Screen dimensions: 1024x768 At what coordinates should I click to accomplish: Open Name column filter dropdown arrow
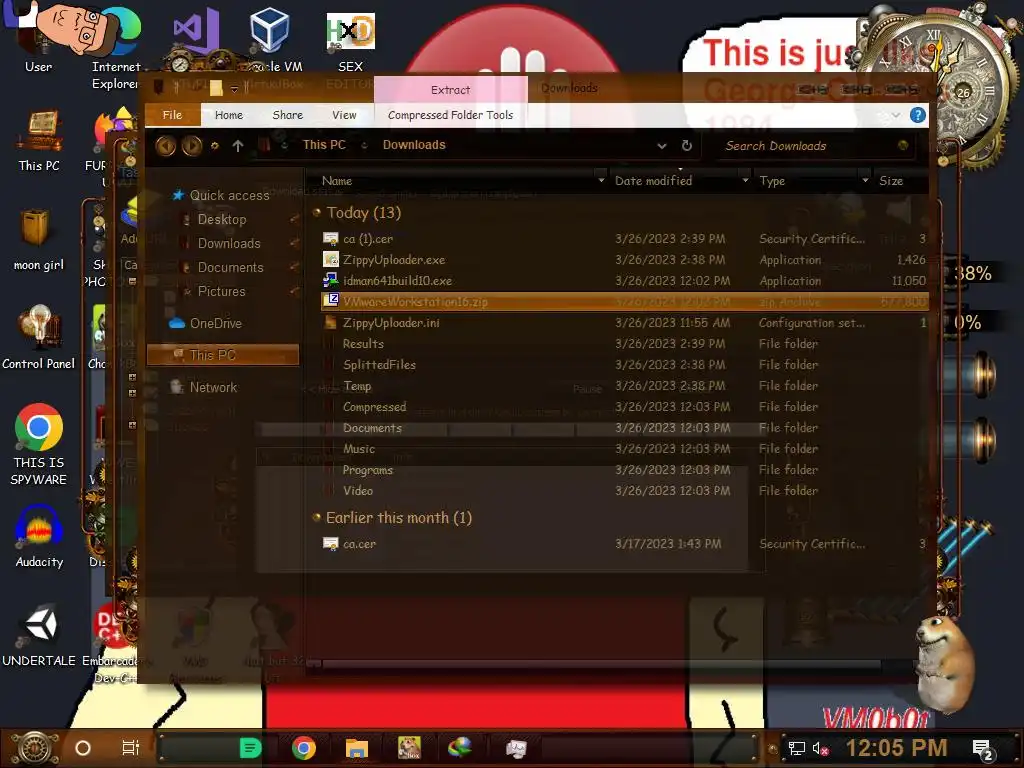[601, 180]
